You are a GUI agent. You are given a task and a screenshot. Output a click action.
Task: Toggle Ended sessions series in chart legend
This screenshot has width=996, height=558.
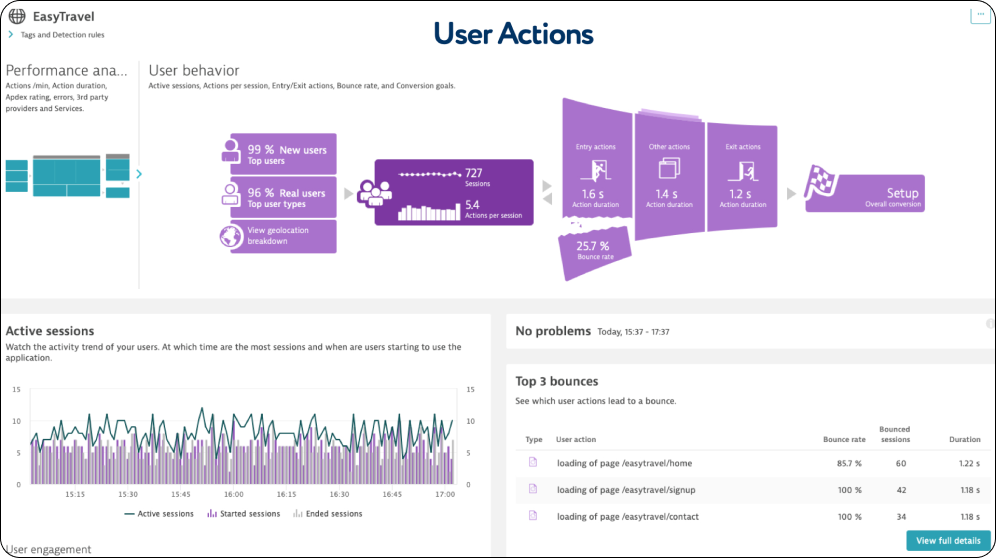click(x=327, y=514)
